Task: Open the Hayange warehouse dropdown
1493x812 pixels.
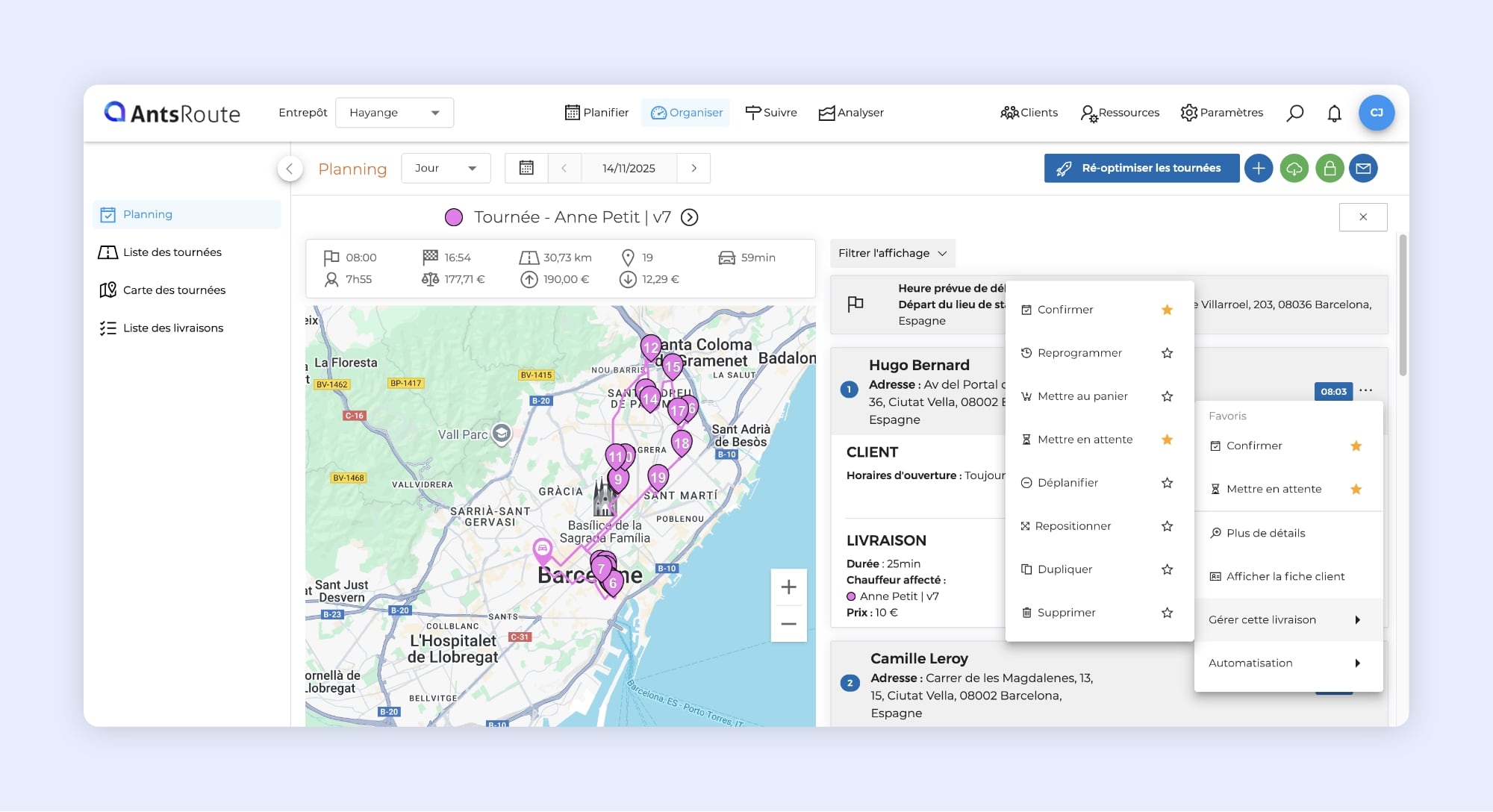Action: [x=394, y=113]
